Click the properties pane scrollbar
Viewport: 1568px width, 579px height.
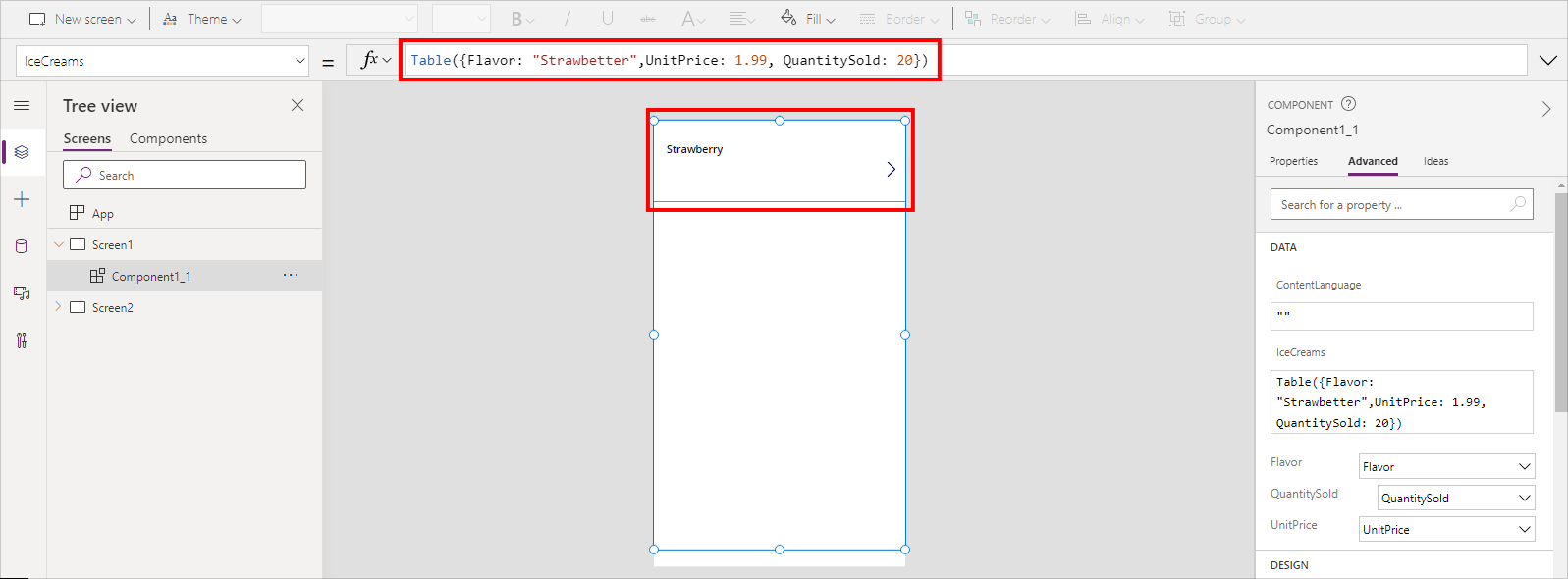click(x=1561, y=302)
